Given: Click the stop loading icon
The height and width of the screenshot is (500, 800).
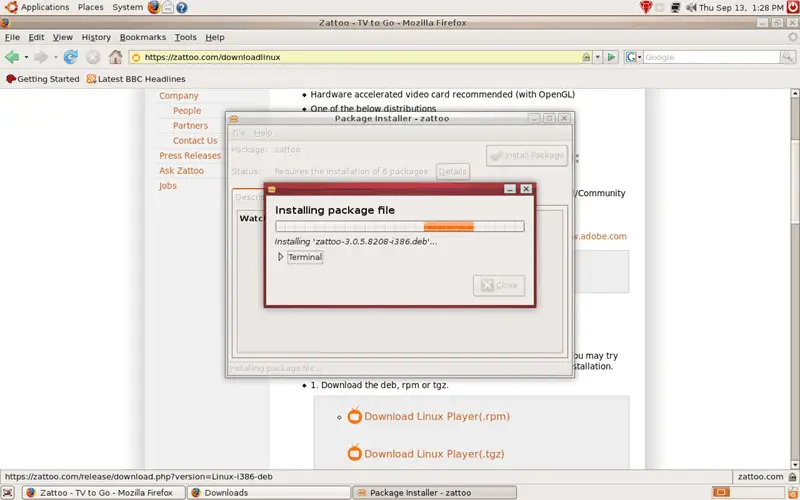Looking at the screenshot, I should click(x=93, y=57).
